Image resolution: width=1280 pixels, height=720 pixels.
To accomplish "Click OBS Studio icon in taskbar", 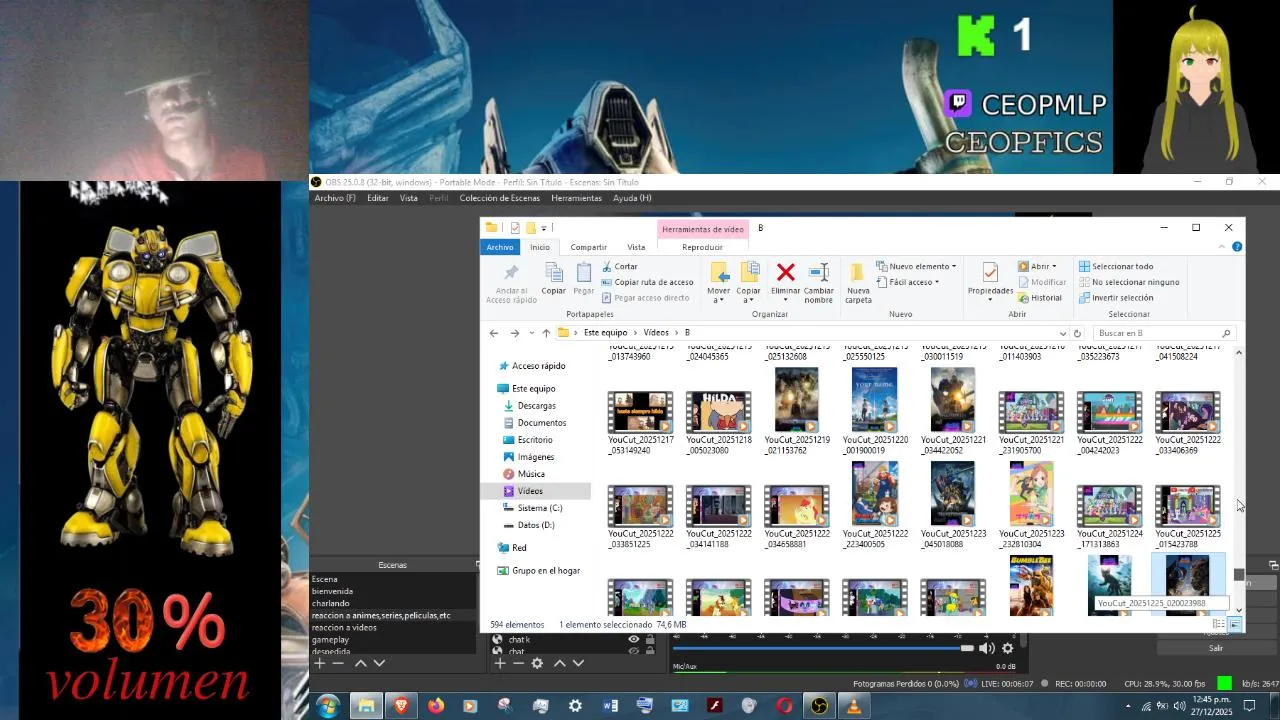I will point(819,706).
